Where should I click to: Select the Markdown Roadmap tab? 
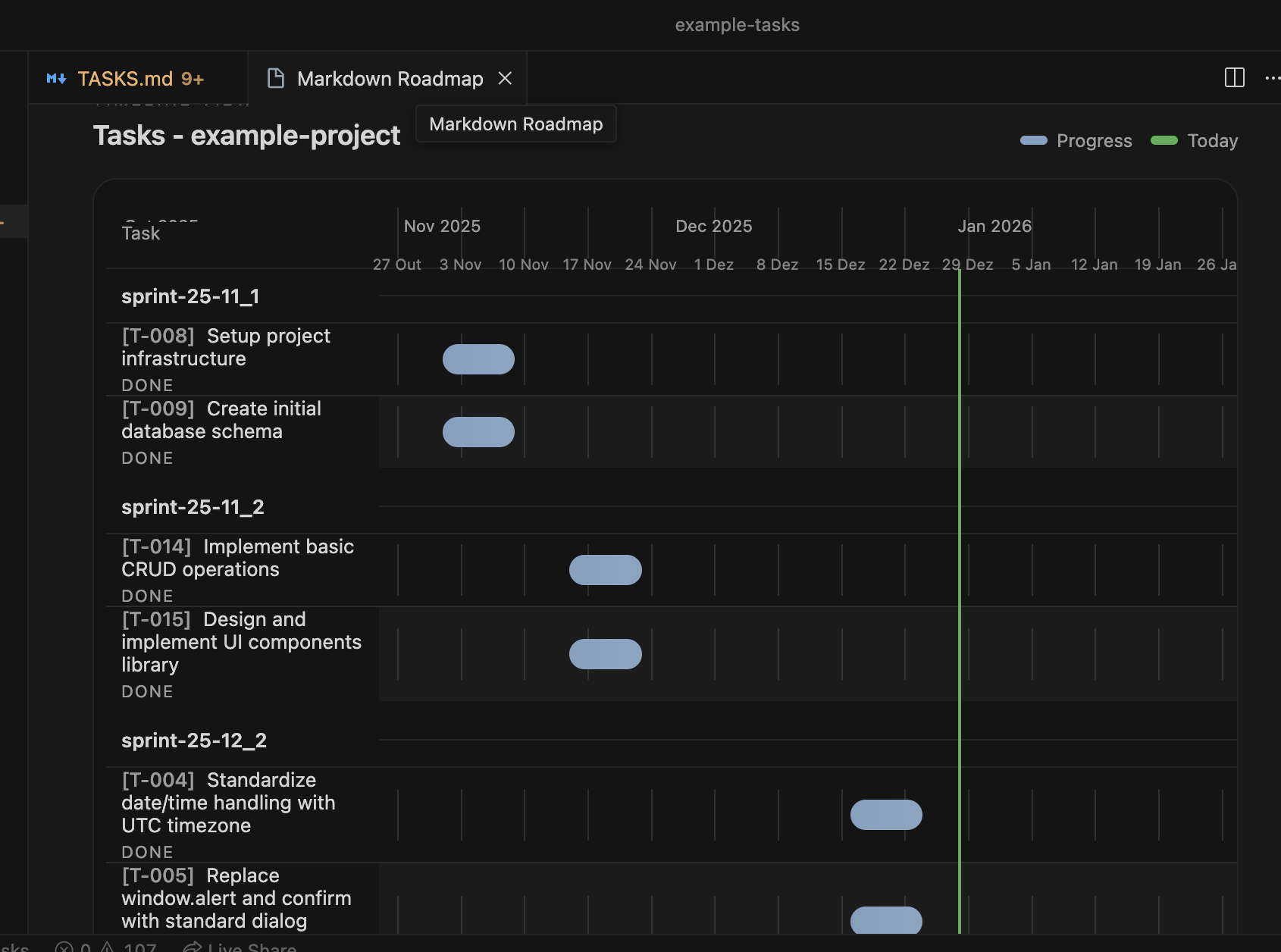coord(390,78)
